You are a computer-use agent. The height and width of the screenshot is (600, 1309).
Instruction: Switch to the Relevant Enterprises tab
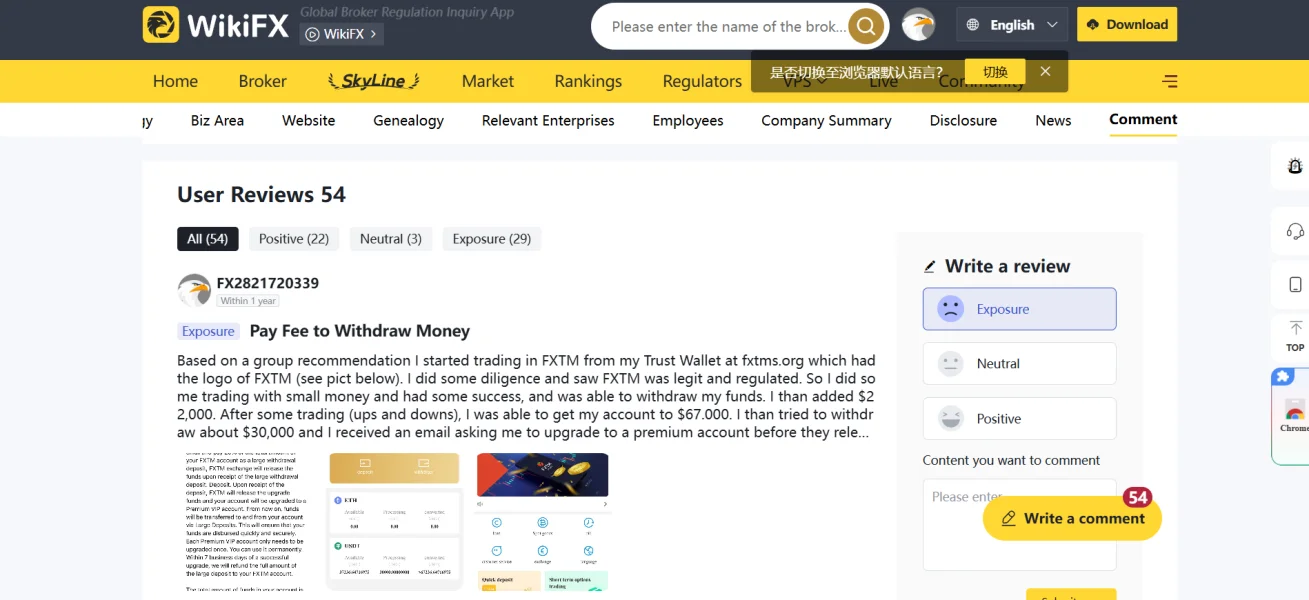[x=548, y=120]
